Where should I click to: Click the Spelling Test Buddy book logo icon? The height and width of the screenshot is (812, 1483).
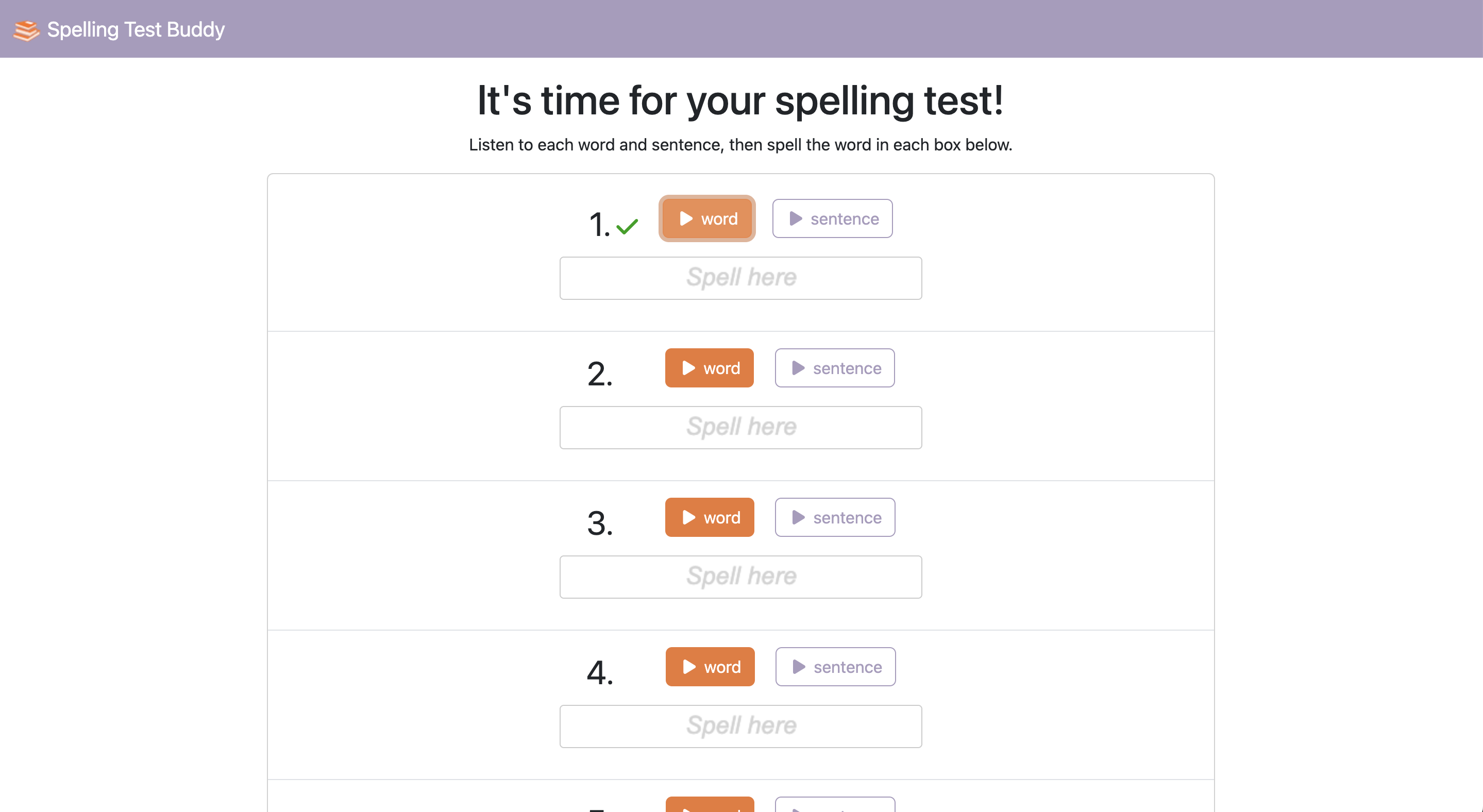pos(26,29)
